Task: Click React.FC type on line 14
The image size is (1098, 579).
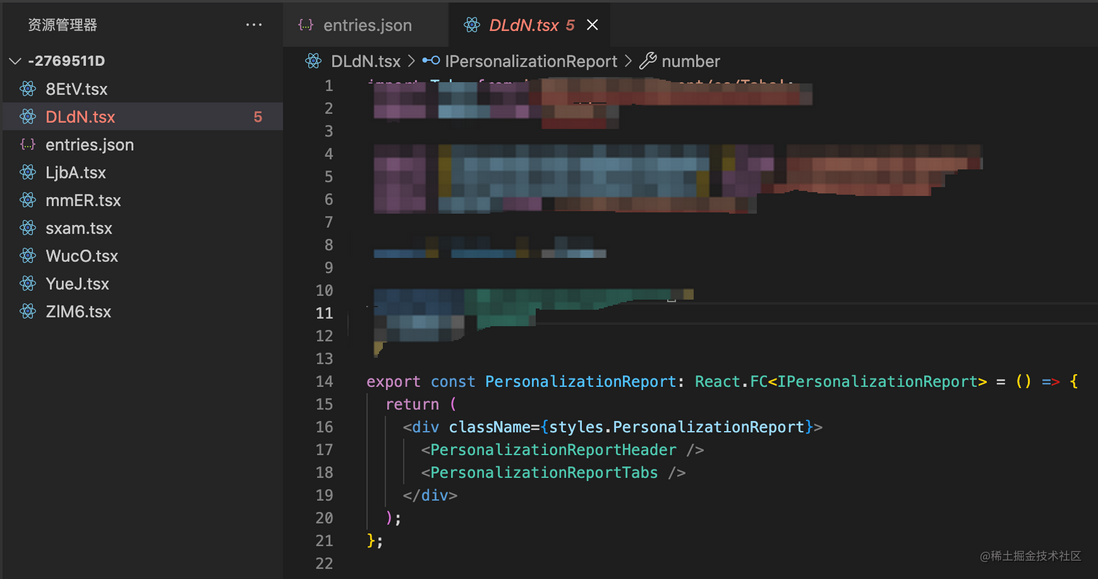Action: pyautogui.click(x=731, y=382)
